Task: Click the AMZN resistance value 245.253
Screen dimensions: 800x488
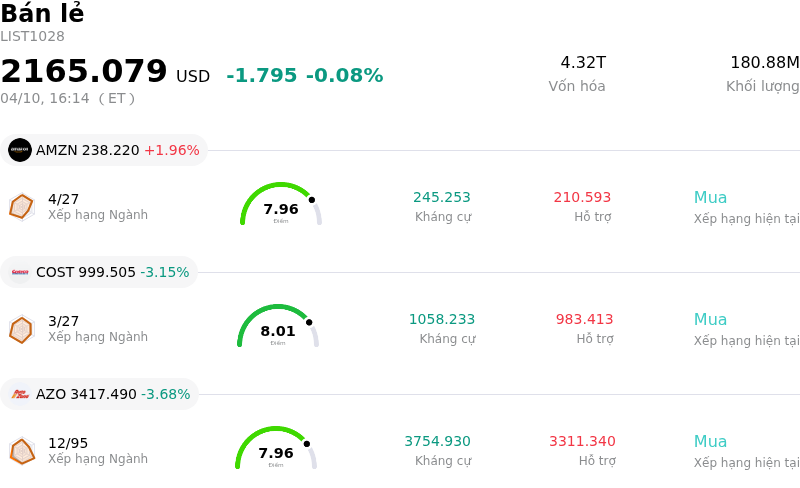Action: (442, 198)
